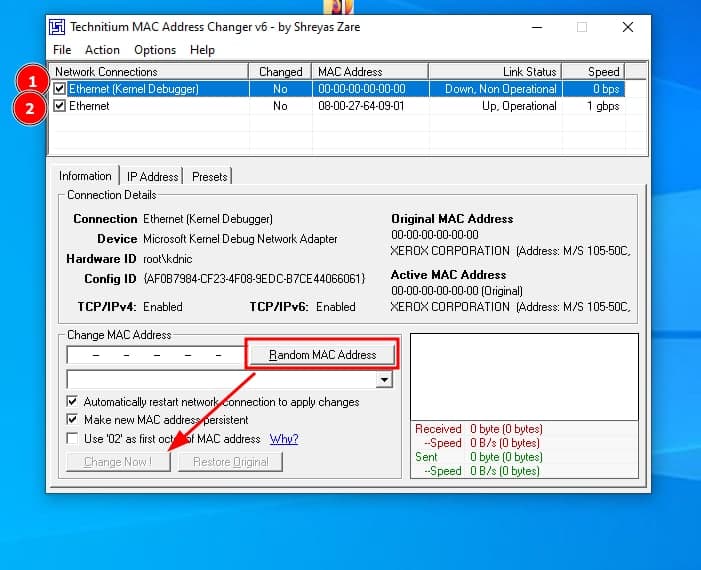Expand the MAC vendor dropdown list
The width and height of the screenshot is (701, 570).
click(384, 380)
